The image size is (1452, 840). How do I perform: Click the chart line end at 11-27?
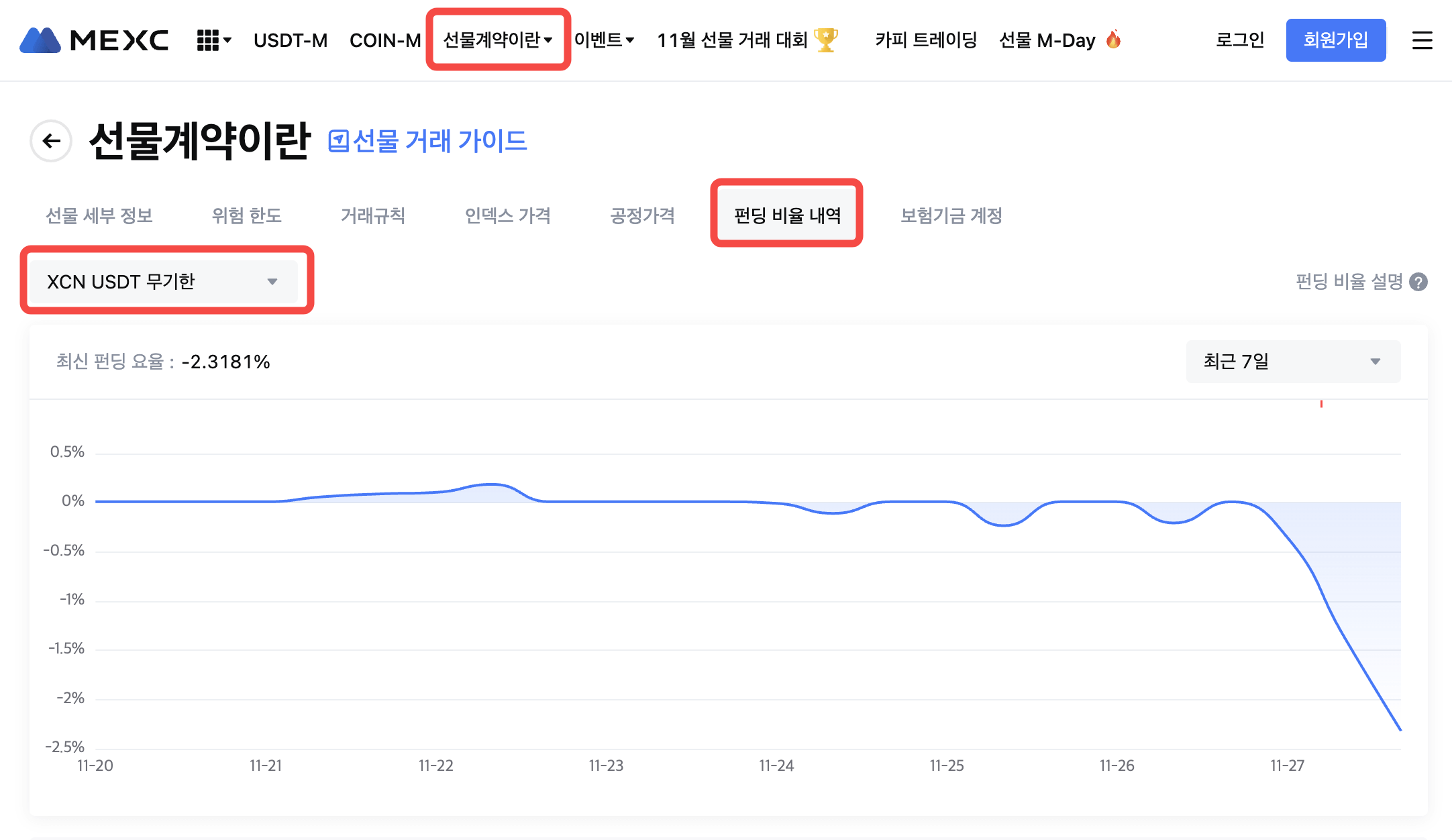(x=1400, y=729)
